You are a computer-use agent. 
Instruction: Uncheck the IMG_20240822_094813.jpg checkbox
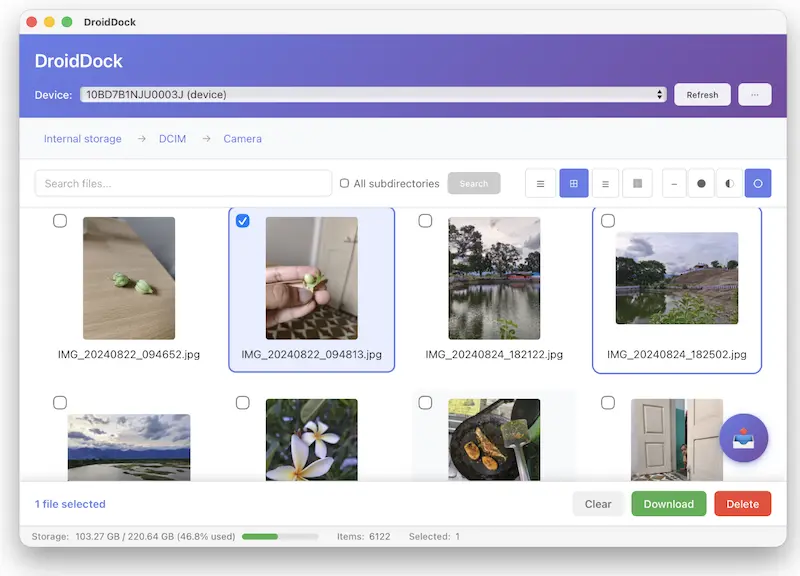[x=242, y=221]
